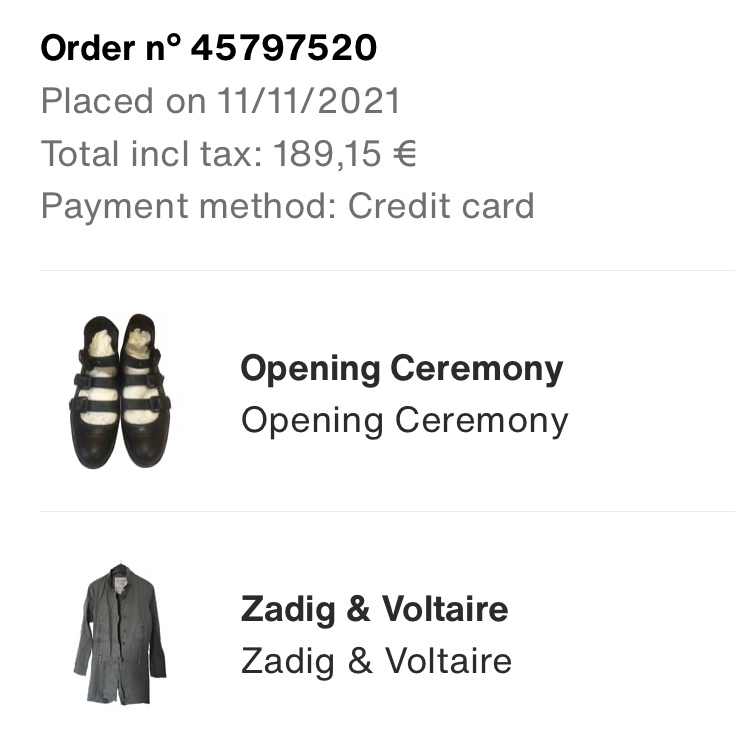Image resolution: width=735 pixels, height=749 pixels.
Task: Click the "Payment method" label
Action: click(x=189, y=206)
